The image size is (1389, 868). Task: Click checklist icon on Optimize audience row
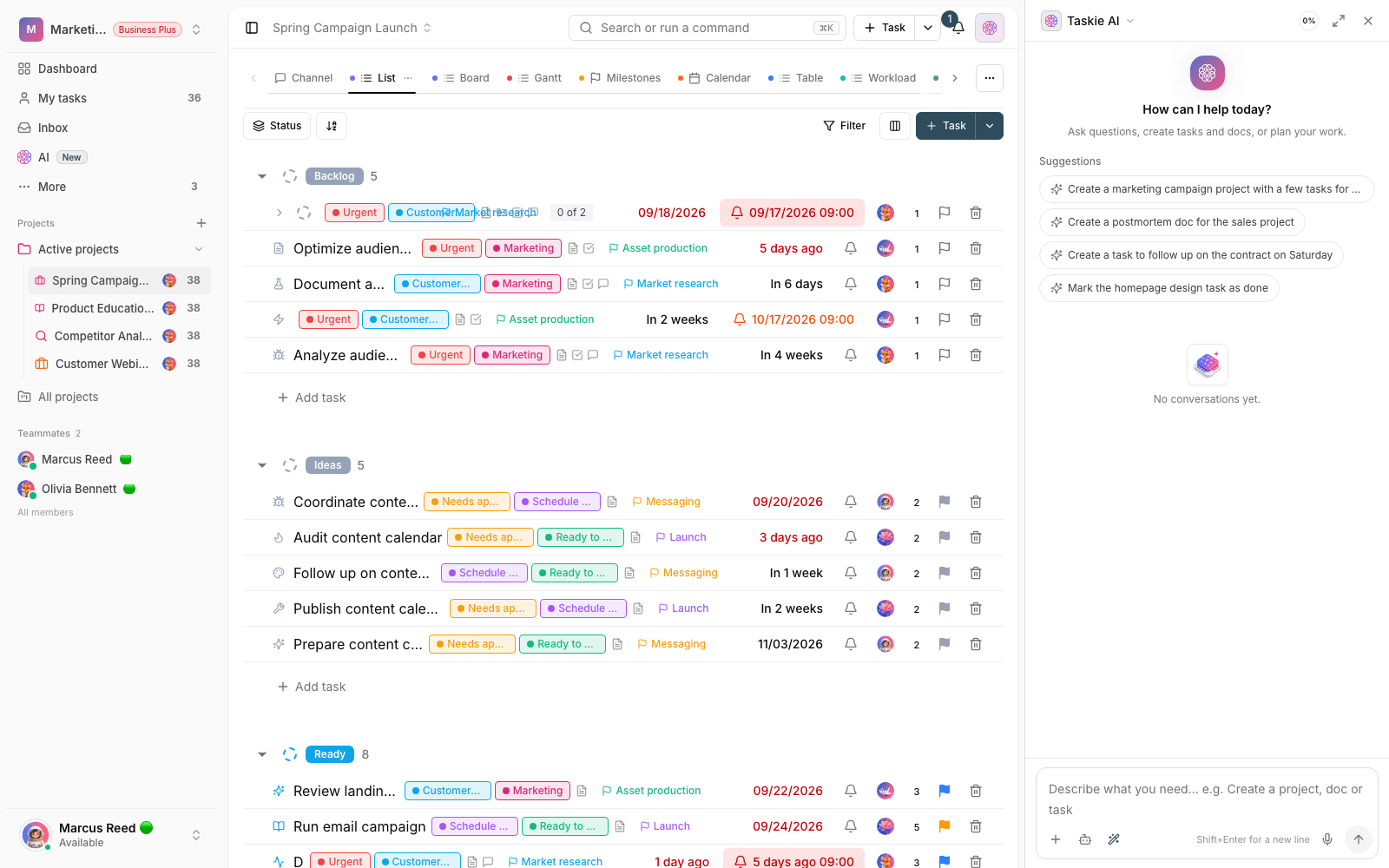pyautogui.click(x=589, y=248)
